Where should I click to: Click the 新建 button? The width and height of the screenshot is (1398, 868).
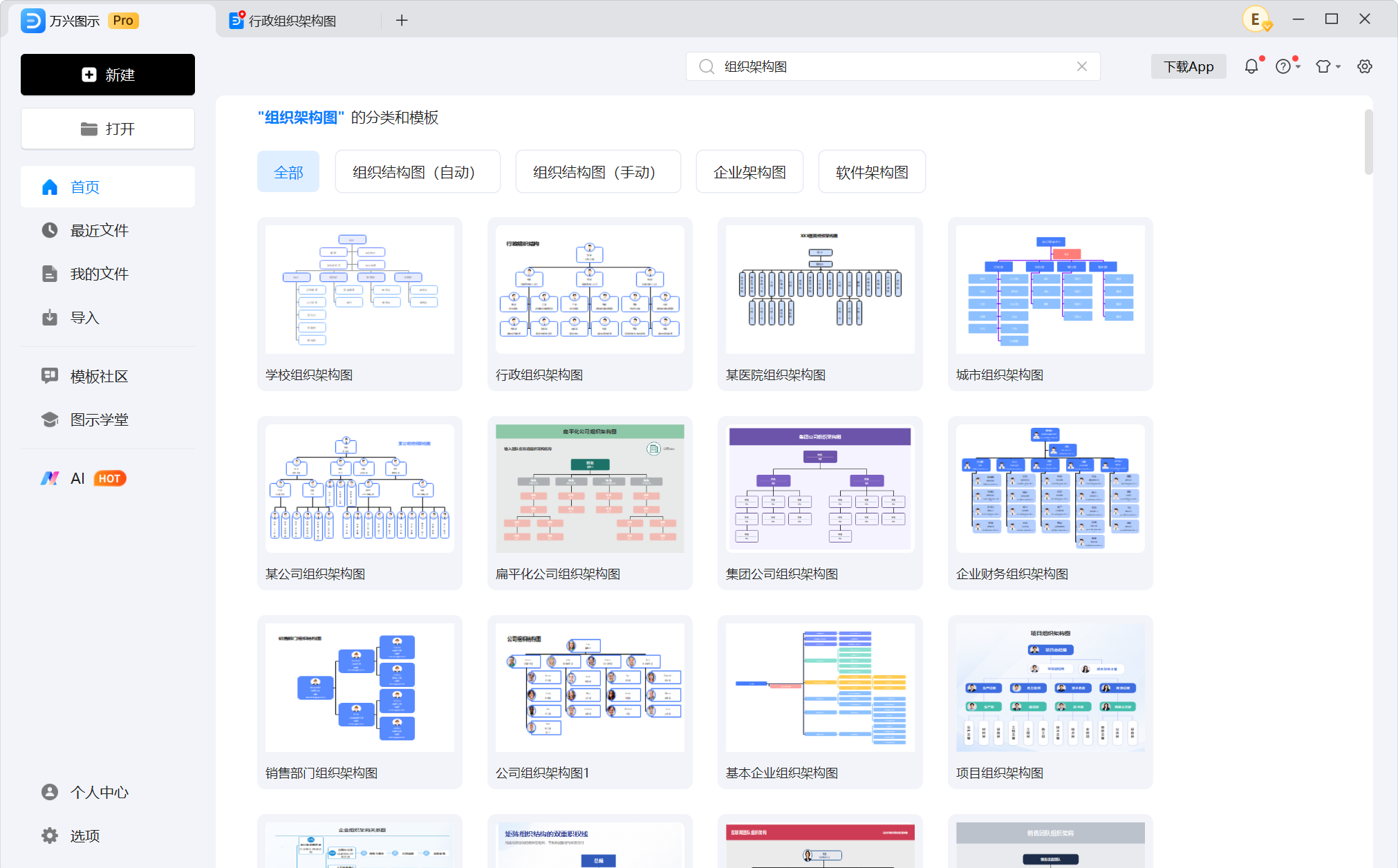108,75
